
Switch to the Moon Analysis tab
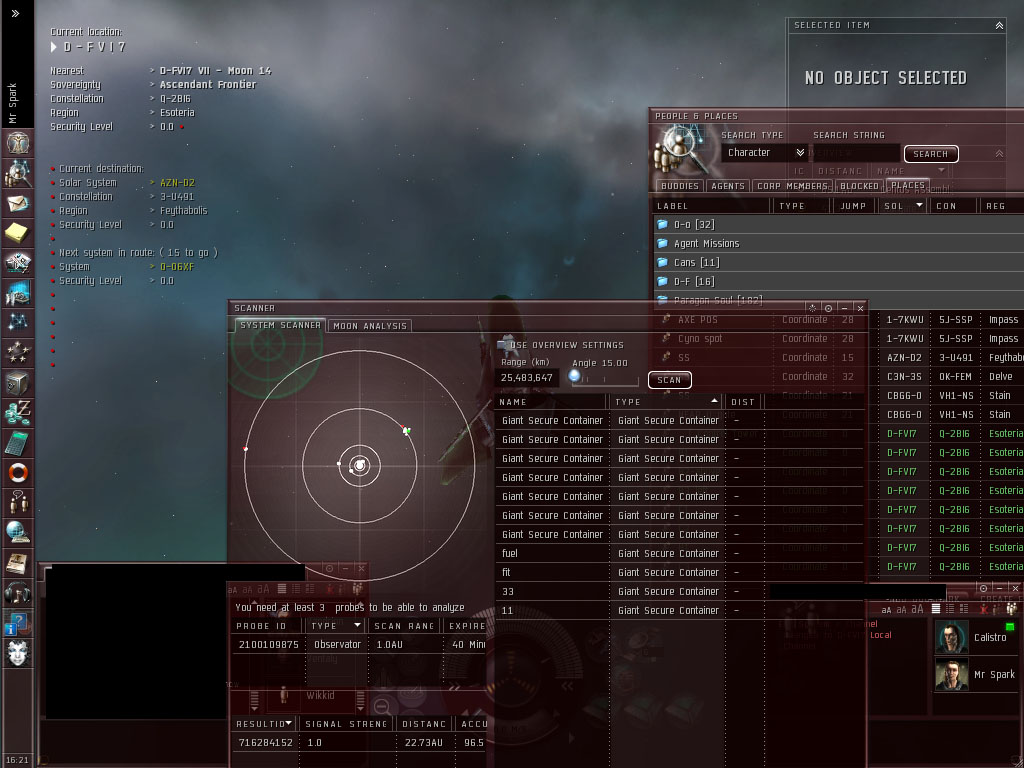click(370, 326)
